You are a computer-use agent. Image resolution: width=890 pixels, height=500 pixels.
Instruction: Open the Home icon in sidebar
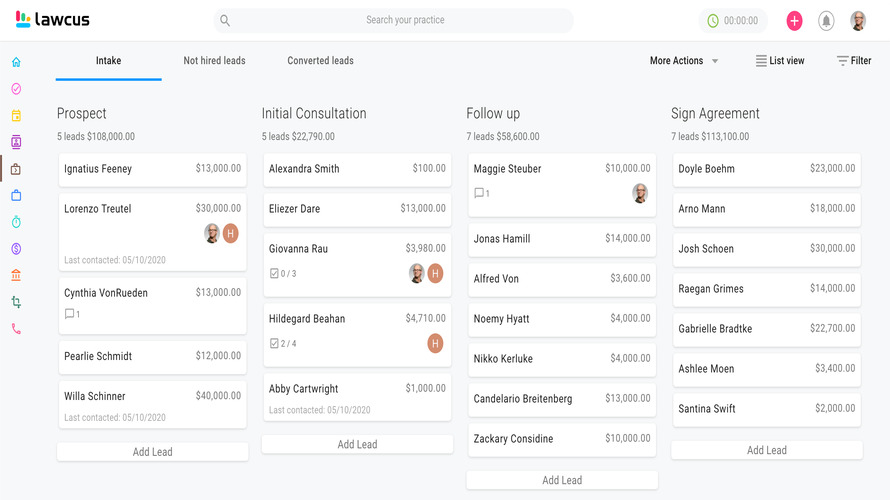[x=16, y=62]
